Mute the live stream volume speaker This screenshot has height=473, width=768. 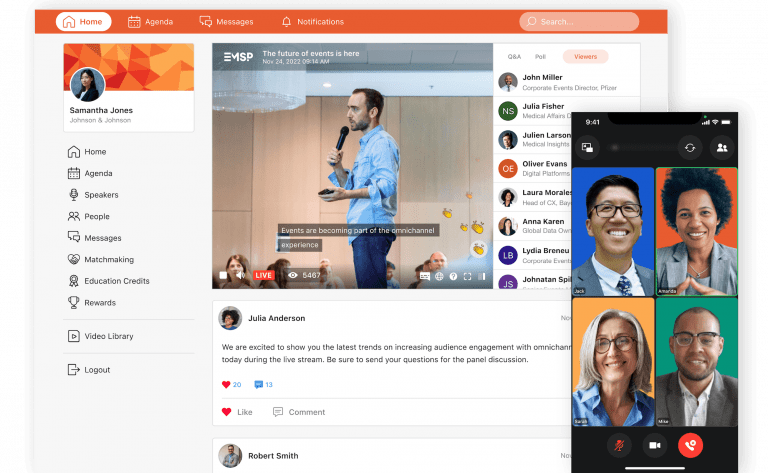(238, 275)
